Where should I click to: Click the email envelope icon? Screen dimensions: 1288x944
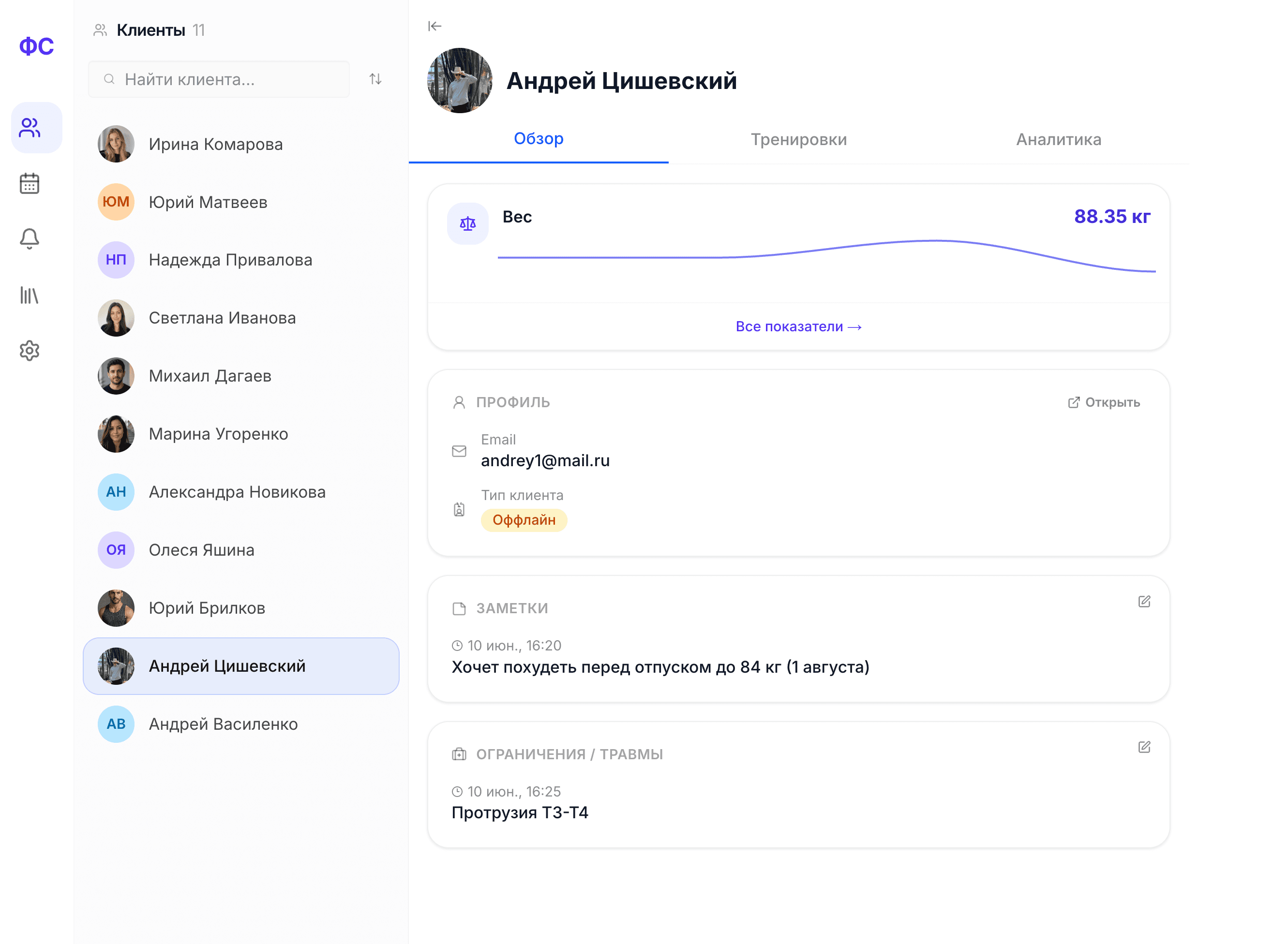(459, 451)
